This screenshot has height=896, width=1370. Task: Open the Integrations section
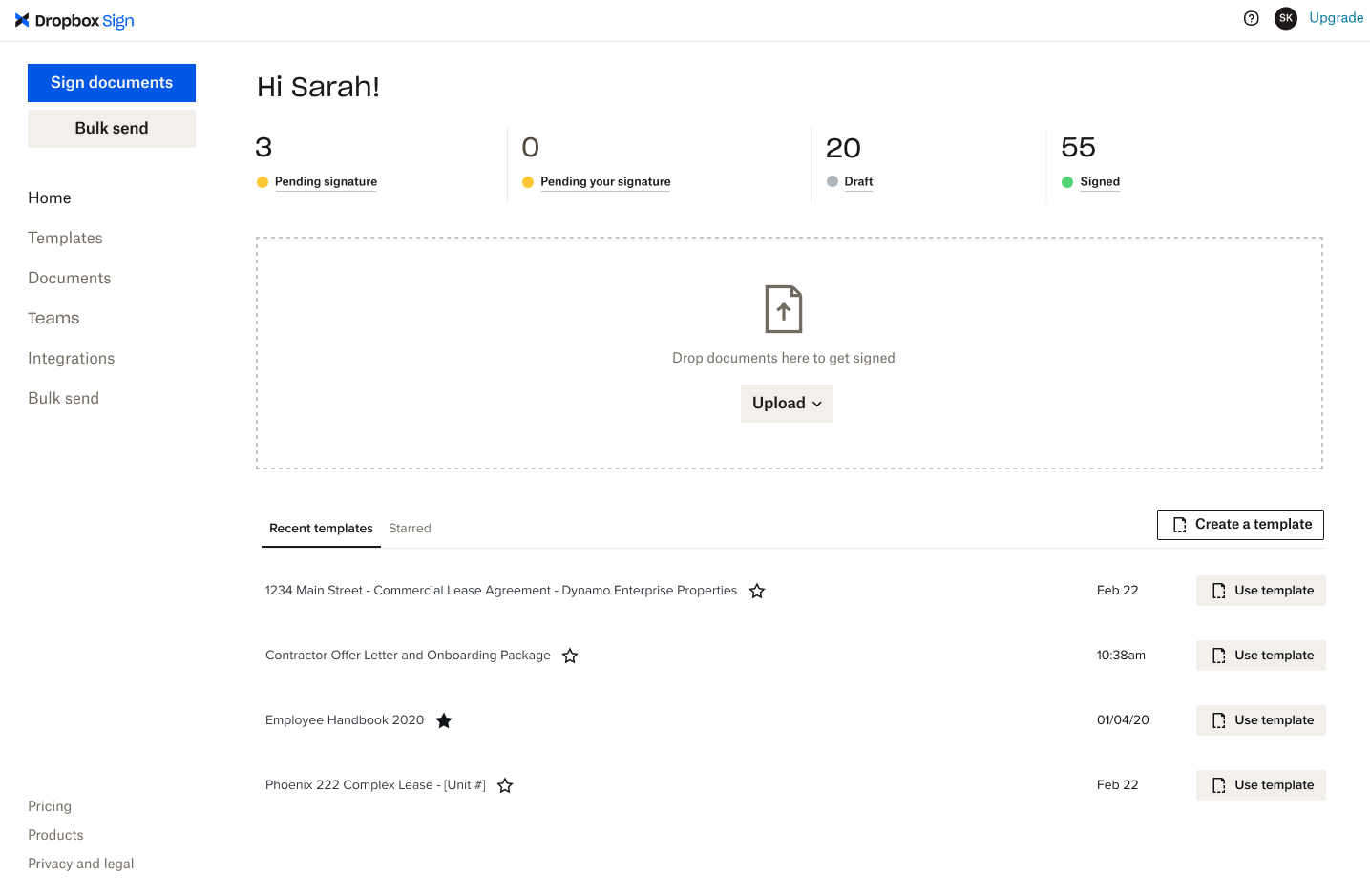point(71,358)
